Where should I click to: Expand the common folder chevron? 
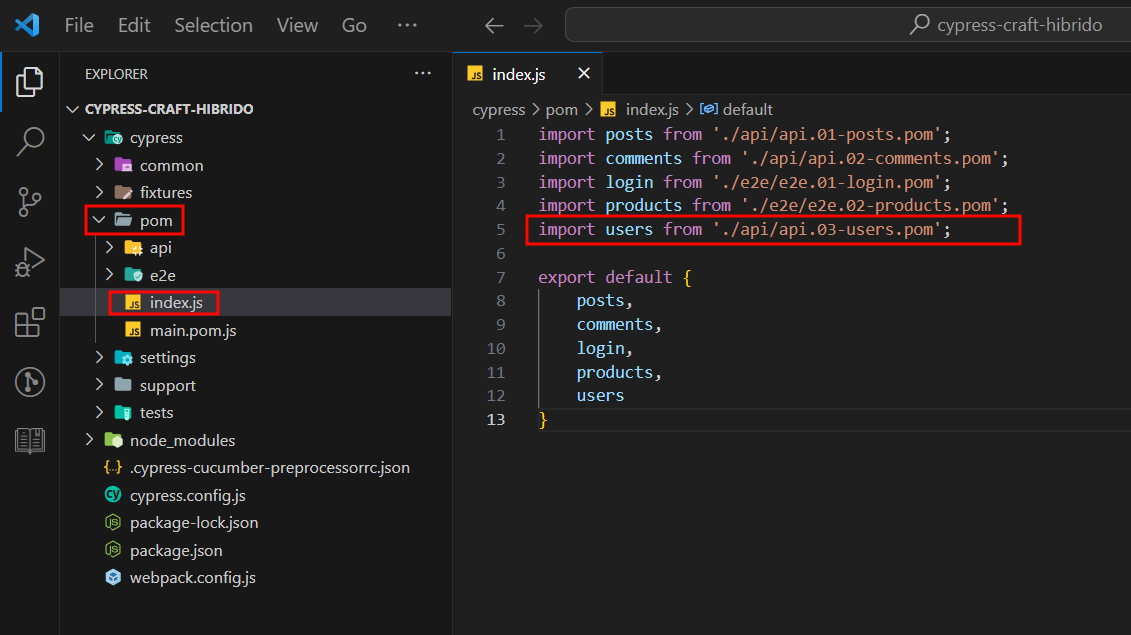pos(100,165)
